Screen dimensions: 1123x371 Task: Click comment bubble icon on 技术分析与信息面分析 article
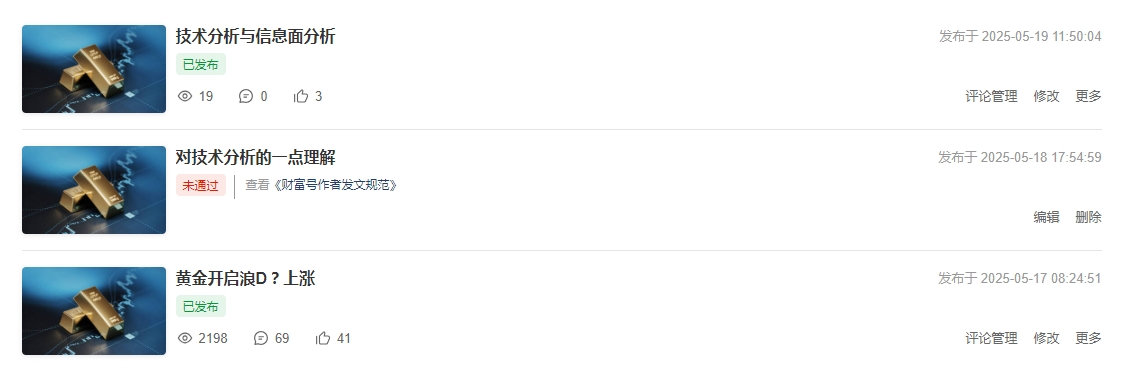[x=246, y=96]
